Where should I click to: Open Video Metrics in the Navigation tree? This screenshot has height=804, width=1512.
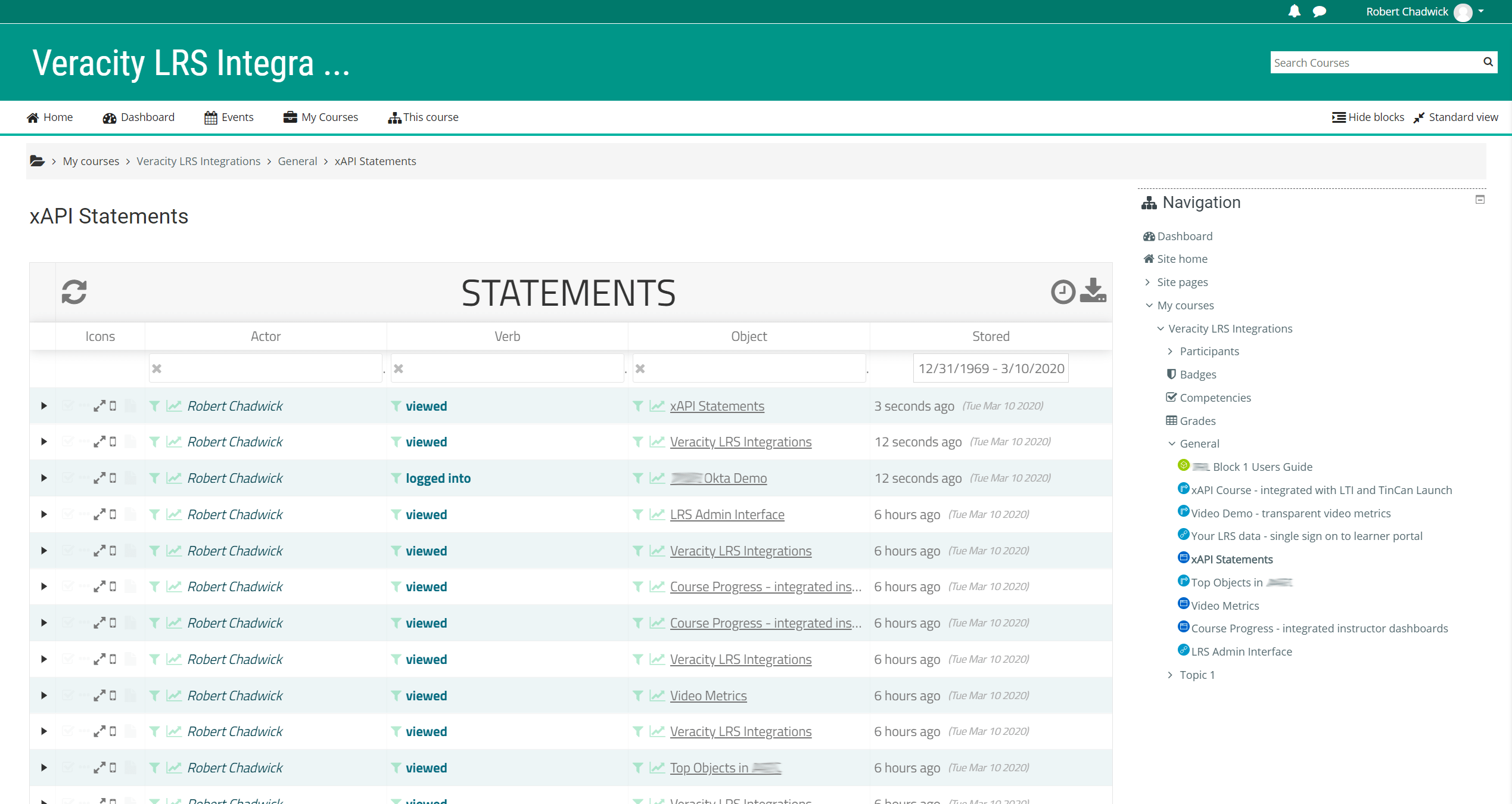point(1224,606)
